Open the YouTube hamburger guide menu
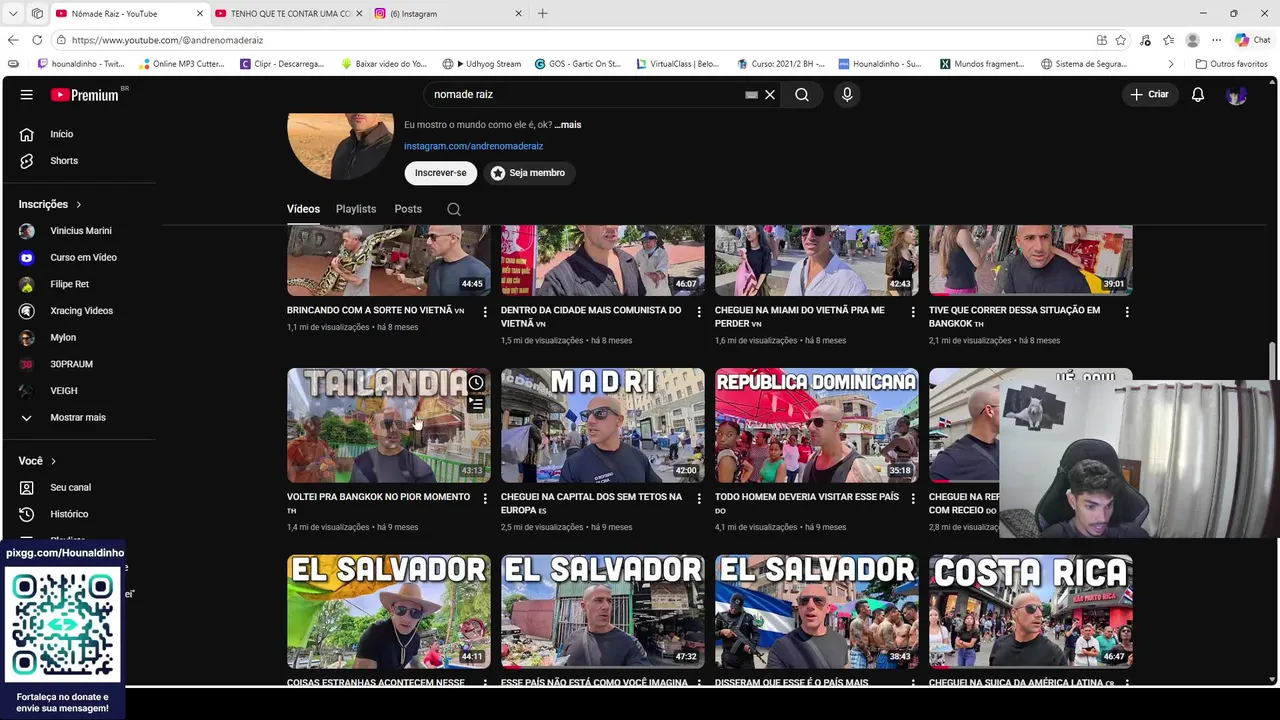This screenshot has height=720, width=1280. pos(27,94)
